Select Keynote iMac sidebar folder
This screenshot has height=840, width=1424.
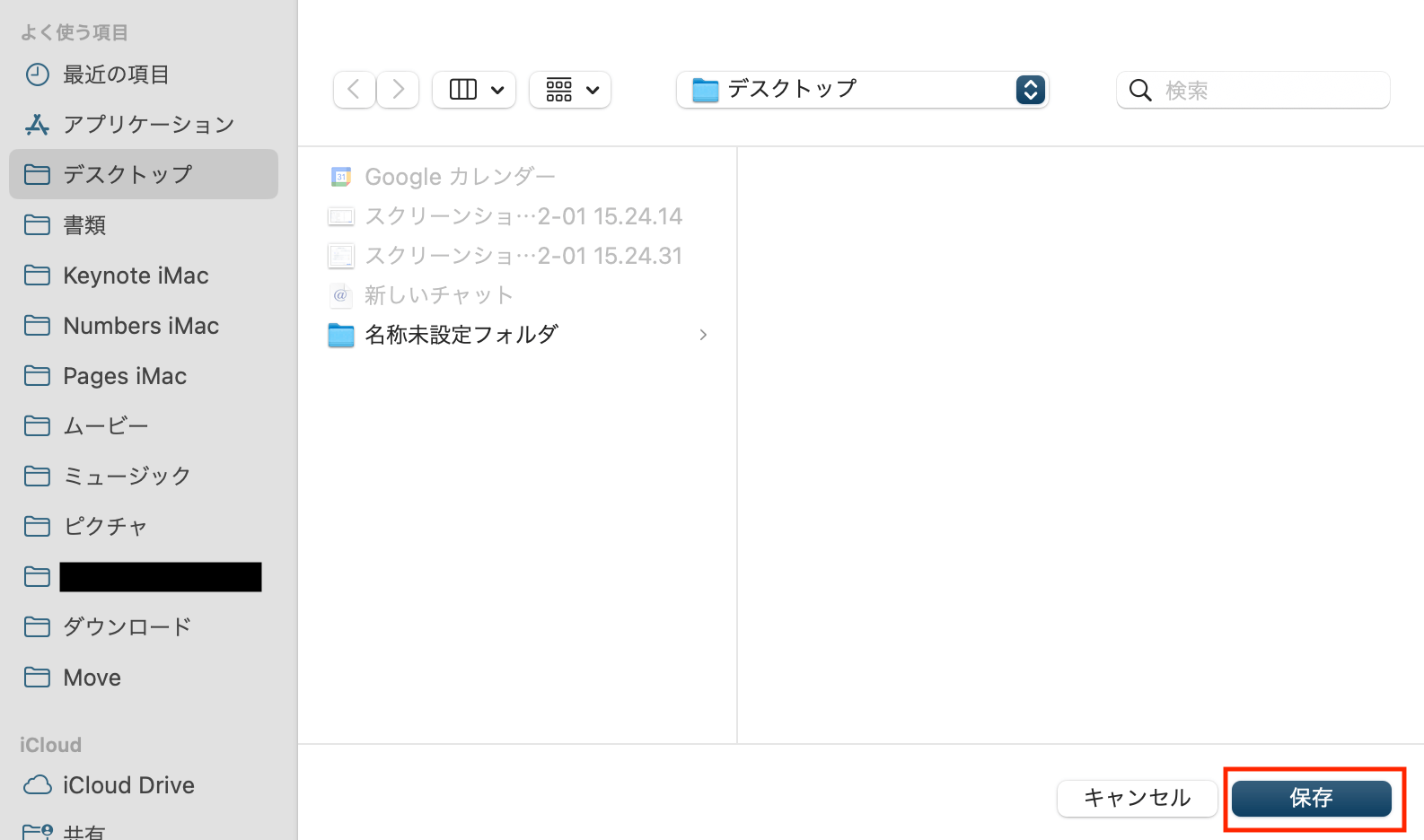(x=144, y=275)
